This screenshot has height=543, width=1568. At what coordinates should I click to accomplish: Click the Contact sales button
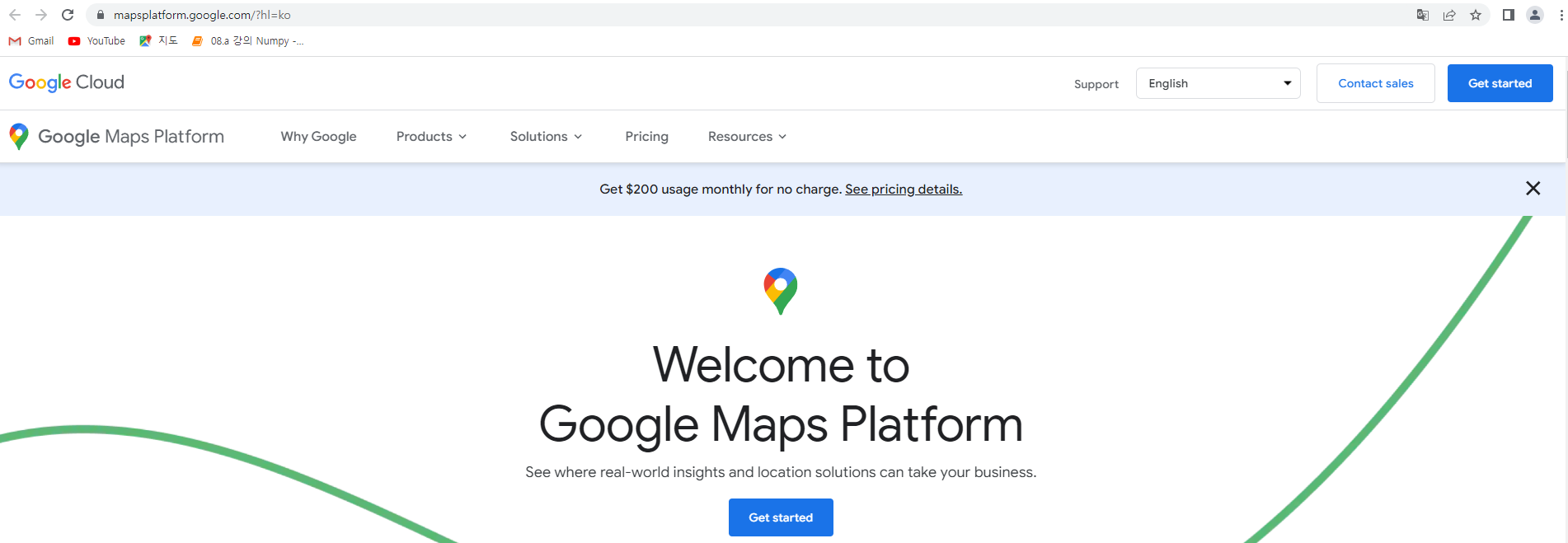coord(1375,83)
